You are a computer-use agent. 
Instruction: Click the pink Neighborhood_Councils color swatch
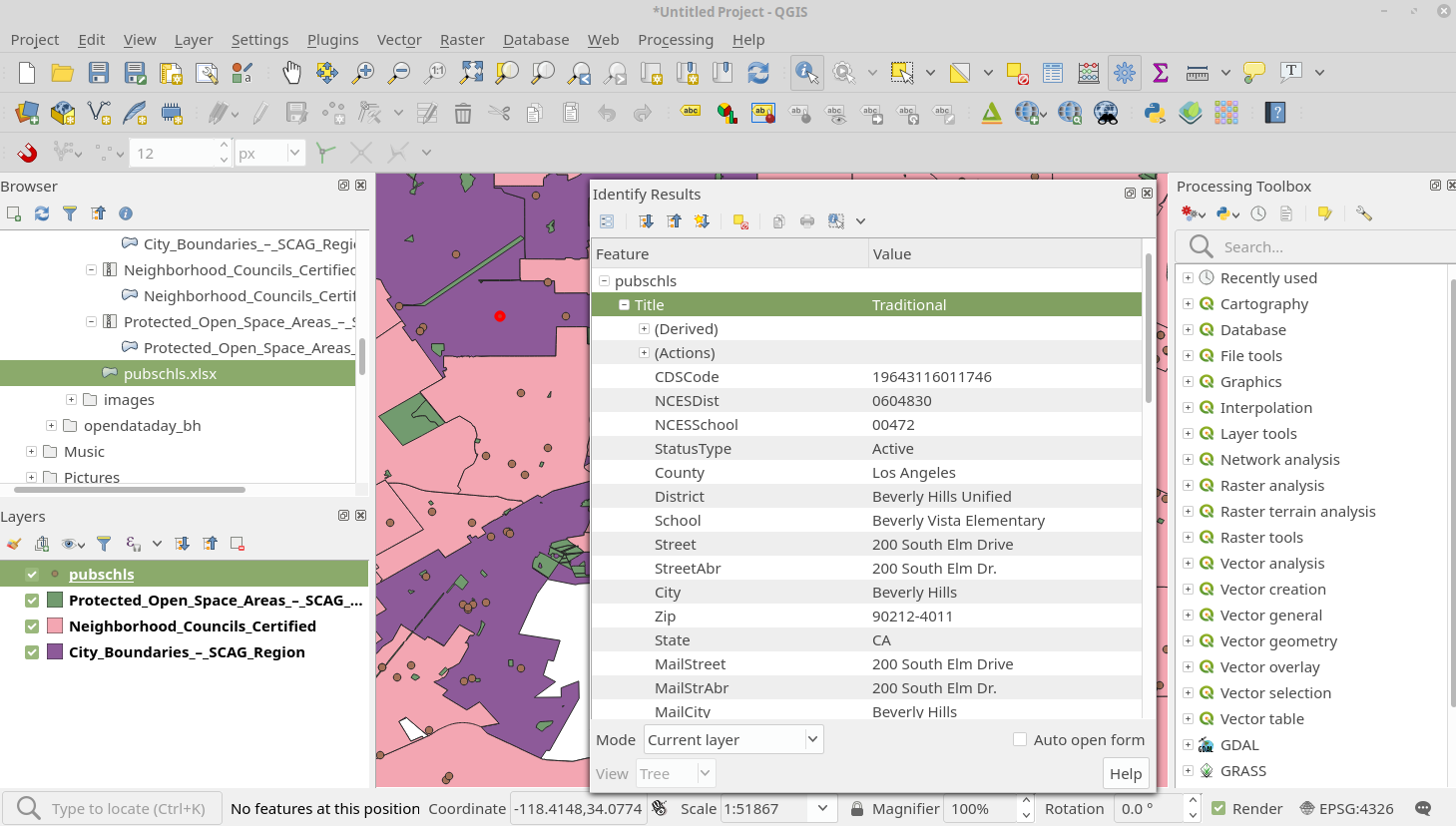click(55, 626)
